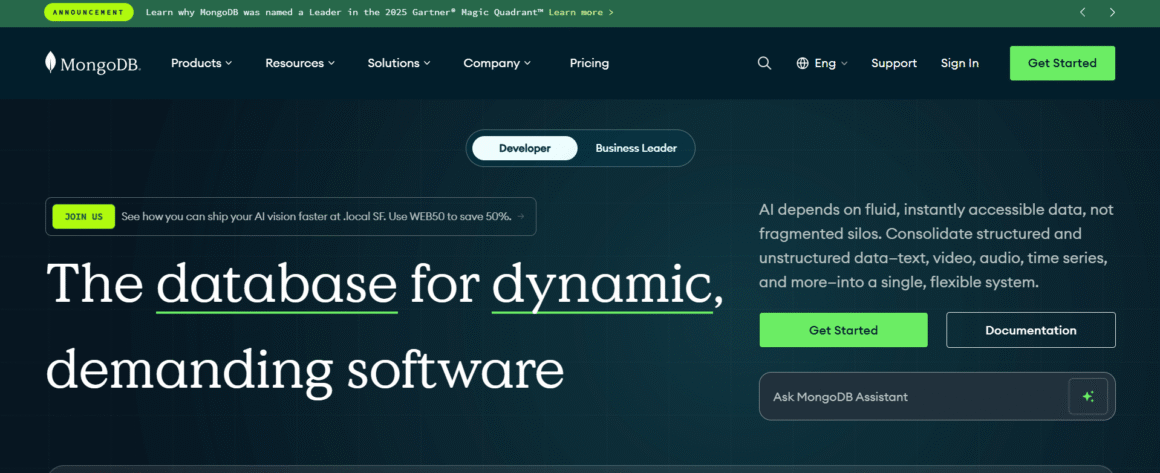Screen dimensions: 1160x473
Task: Open the search magnifier icon
Action: pyautogui.click(x=764, y=63)
